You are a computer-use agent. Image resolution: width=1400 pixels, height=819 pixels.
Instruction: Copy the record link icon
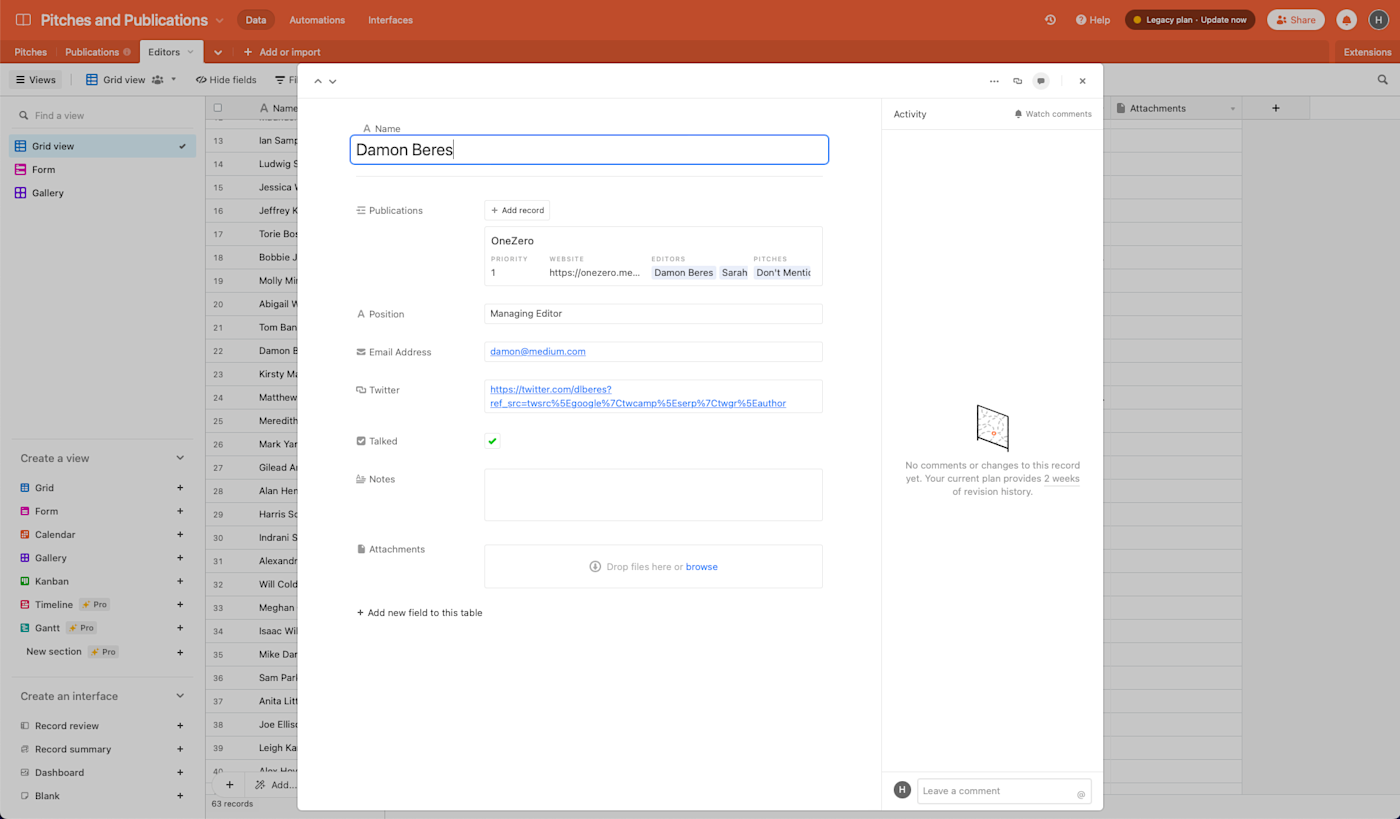(x=1018, y=81)
